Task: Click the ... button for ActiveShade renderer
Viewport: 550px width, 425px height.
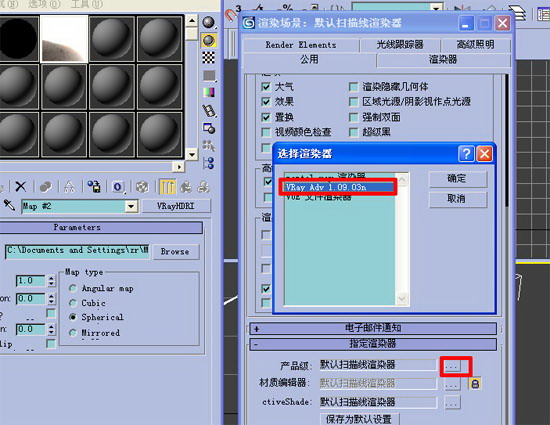Action: pos(452,402)
